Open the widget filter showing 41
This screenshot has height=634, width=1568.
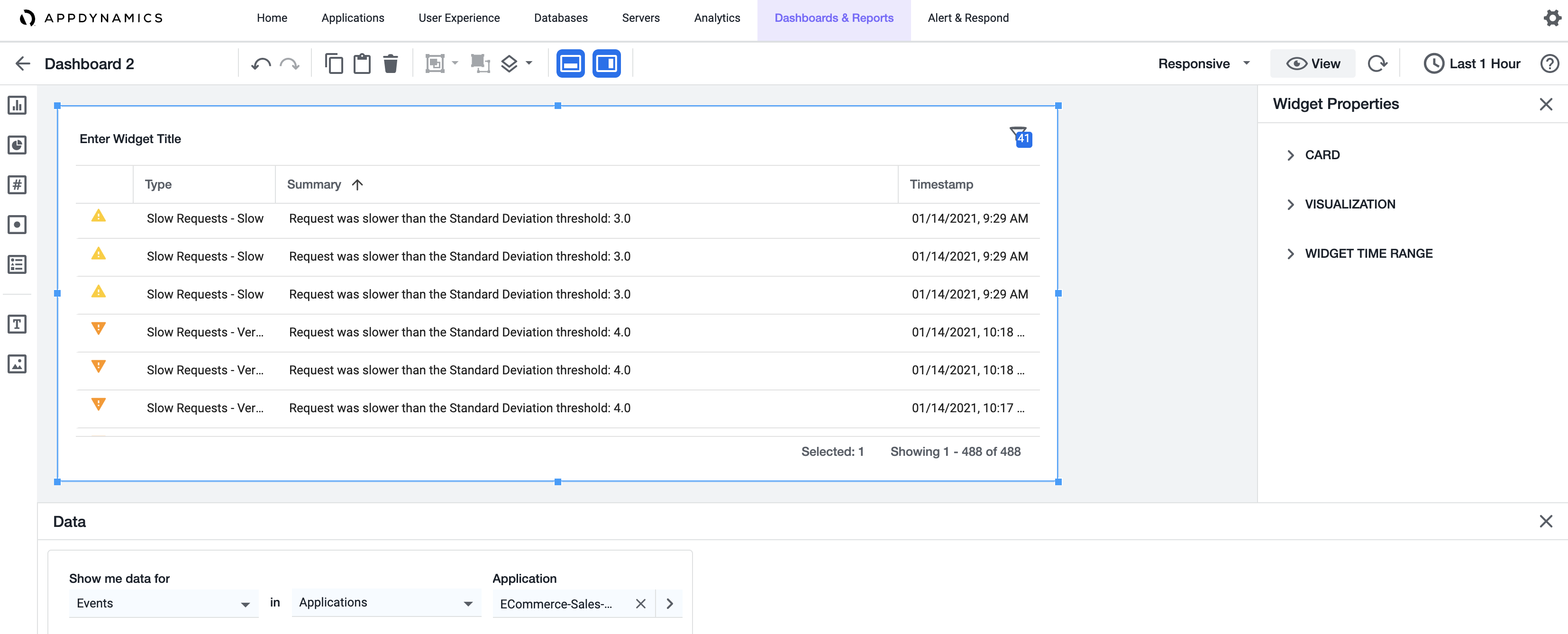coord(1021,137)
